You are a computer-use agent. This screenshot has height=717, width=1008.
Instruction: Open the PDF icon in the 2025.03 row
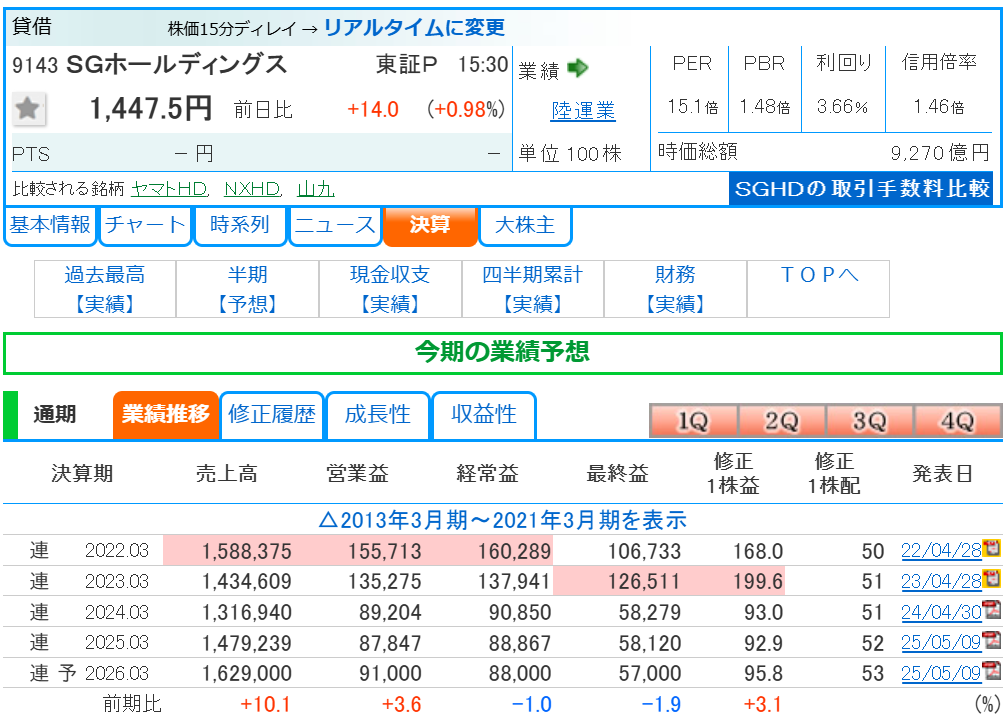tap(992, 640)
